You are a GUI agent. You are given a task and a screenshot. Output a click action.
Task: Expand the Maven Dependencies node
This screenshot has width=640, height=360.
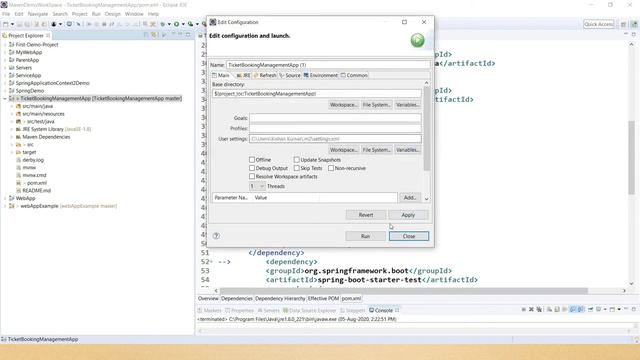coord(12,137)
